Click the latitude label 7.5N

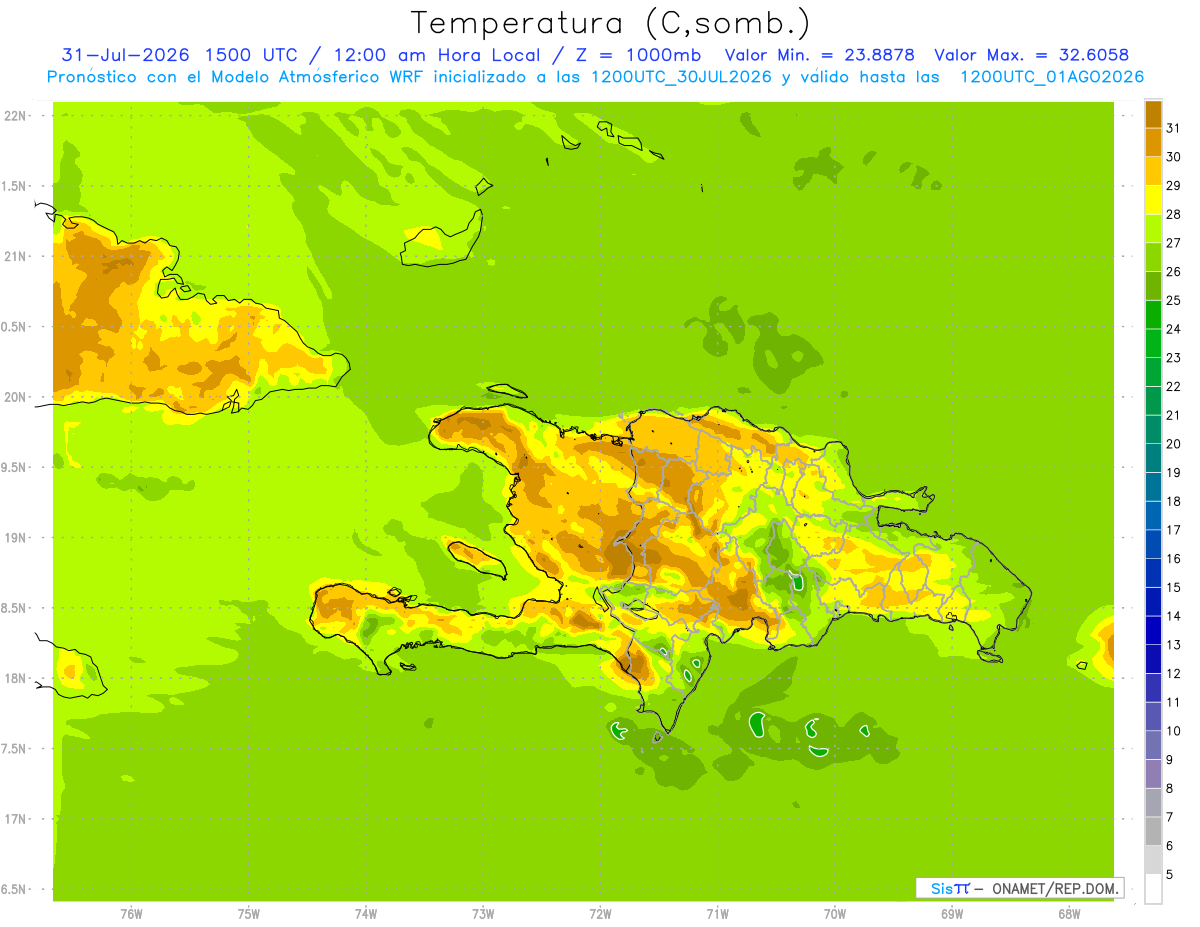coord(15,749)
